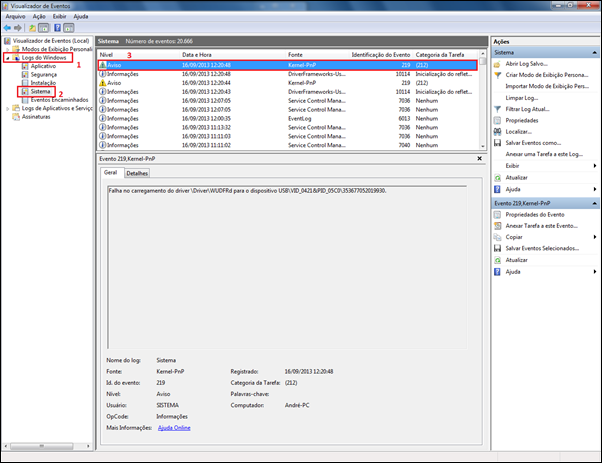Click Salvar Eventos como floppy icon

point(497,143)
